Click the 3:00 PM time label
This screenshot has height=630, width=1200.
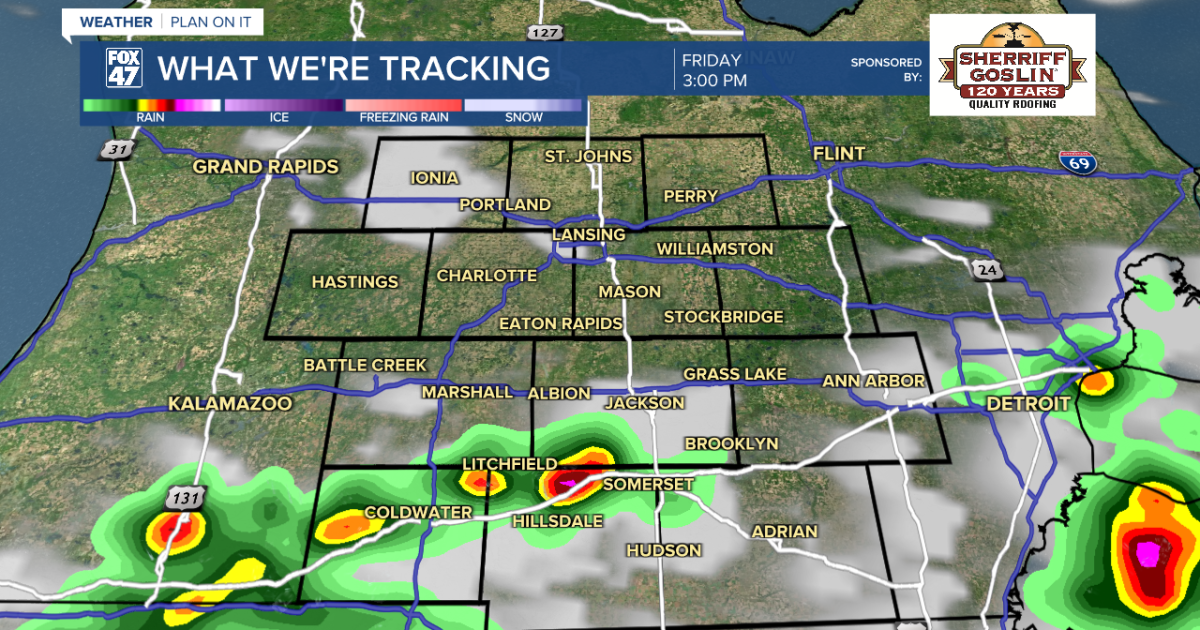715,80
